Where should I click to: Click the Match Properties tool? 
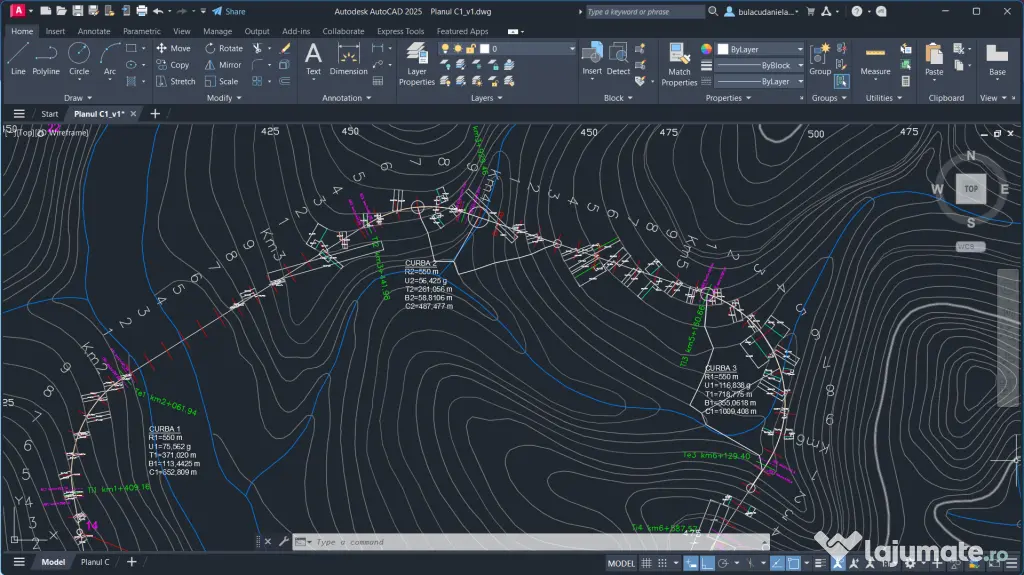click(679, 63)
